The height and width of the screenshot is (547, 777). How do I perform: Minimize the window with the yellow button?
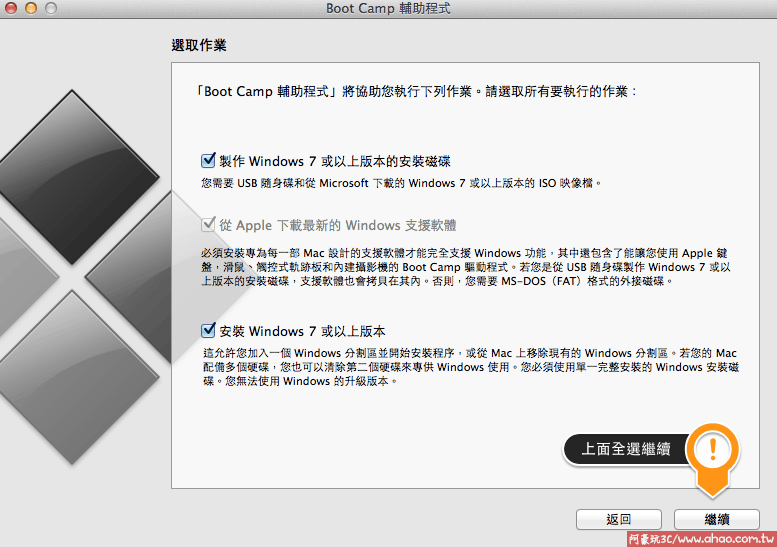click(31, 8)
